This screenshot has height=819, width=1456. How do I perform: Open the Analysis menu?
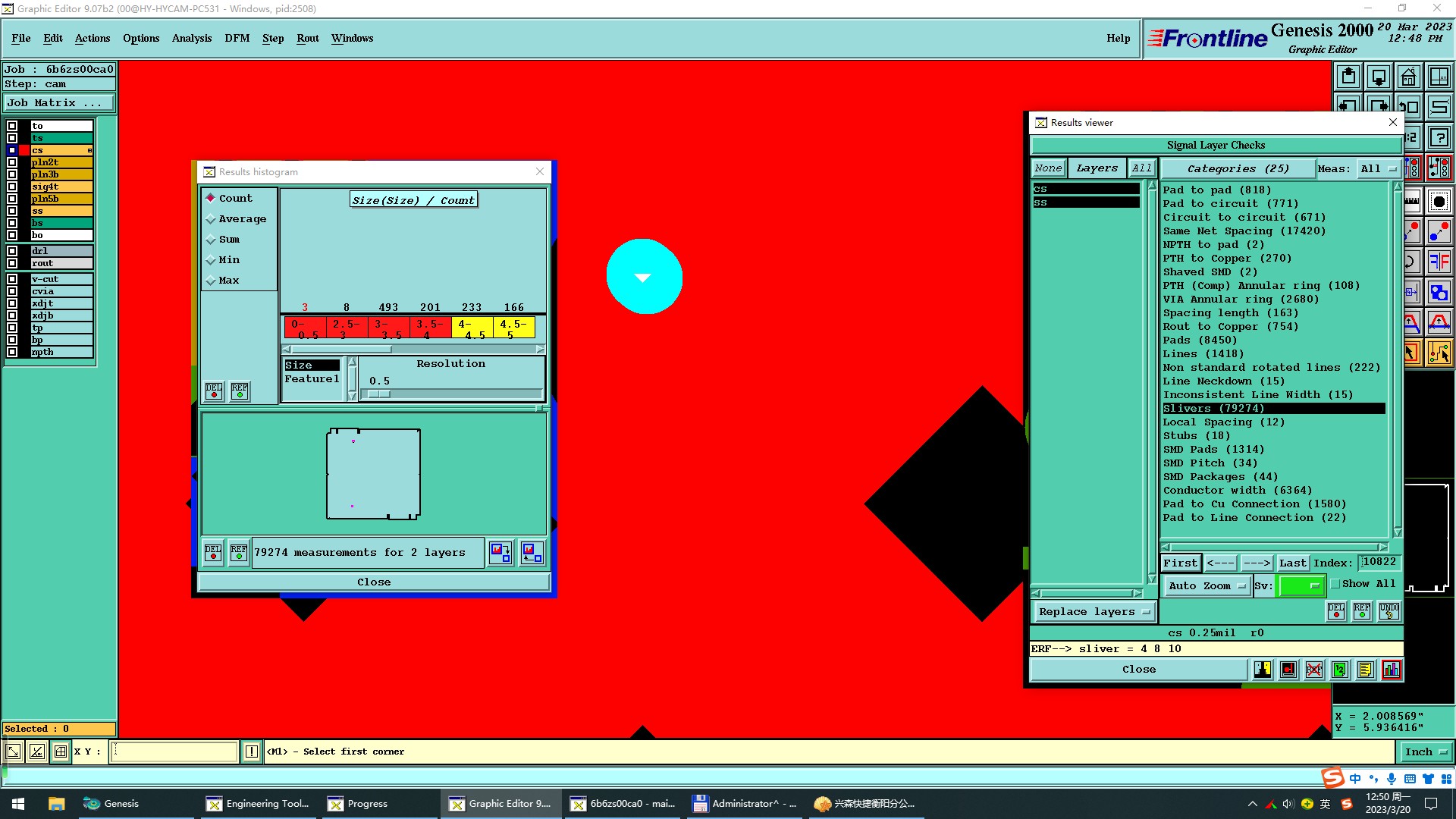click(x=191, y=38)
